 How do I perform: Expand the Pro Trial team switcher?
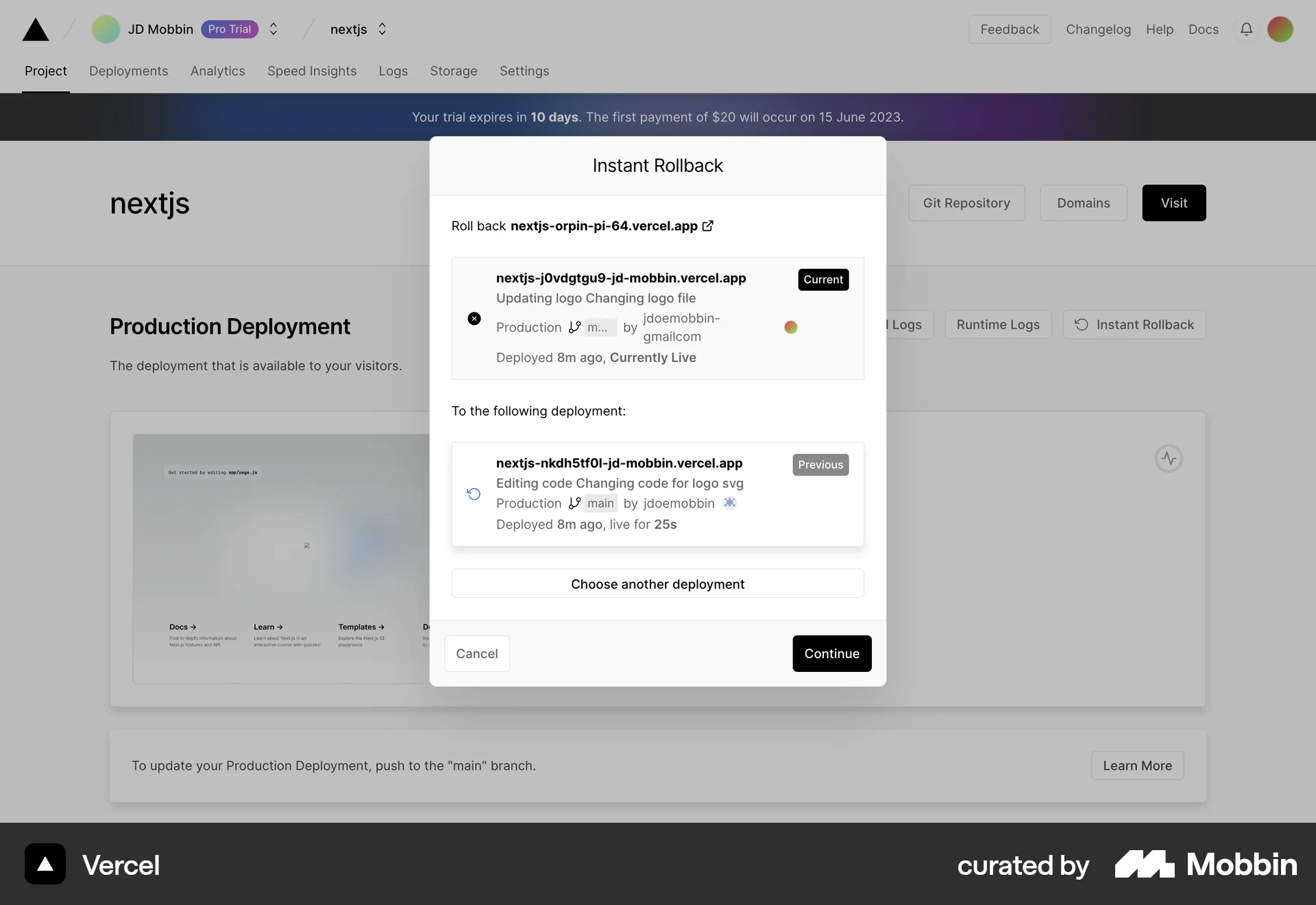[273, 29]
